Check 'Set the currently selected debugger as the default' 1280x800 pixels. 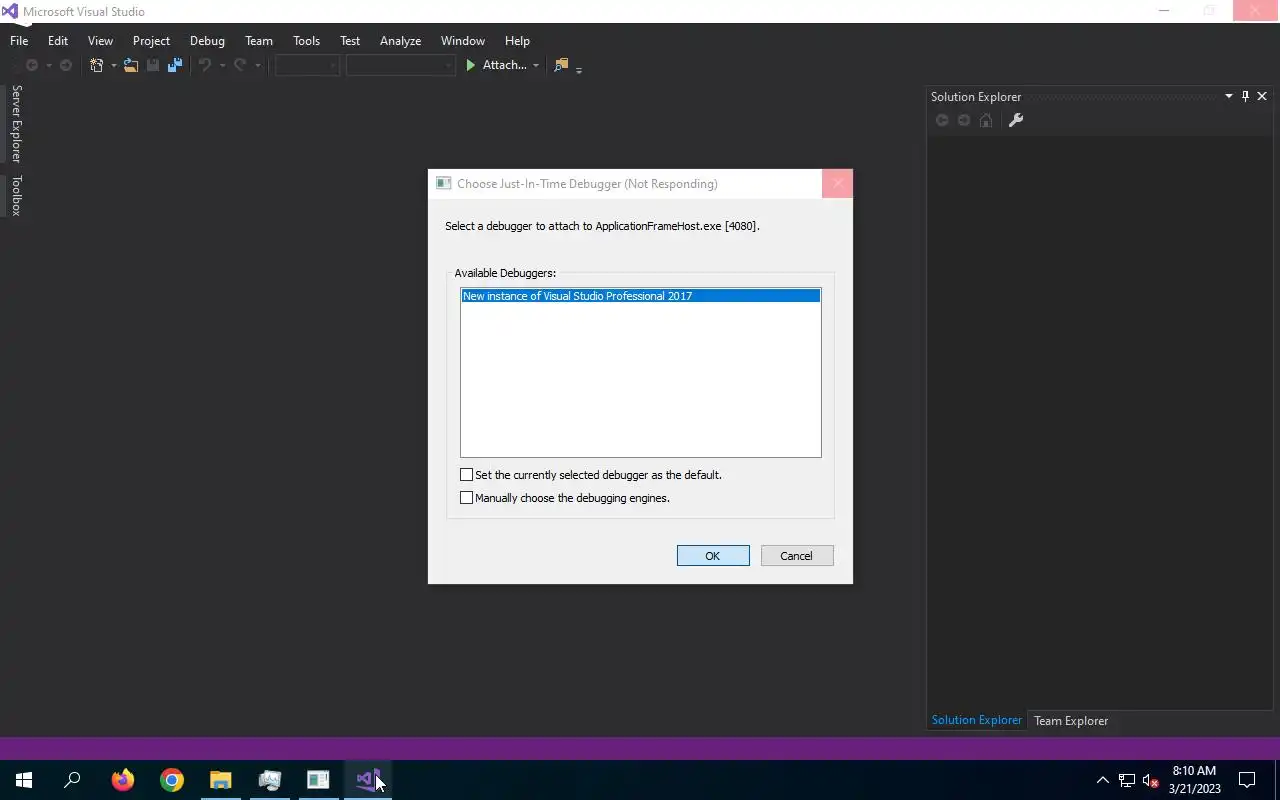coord(466,475)
